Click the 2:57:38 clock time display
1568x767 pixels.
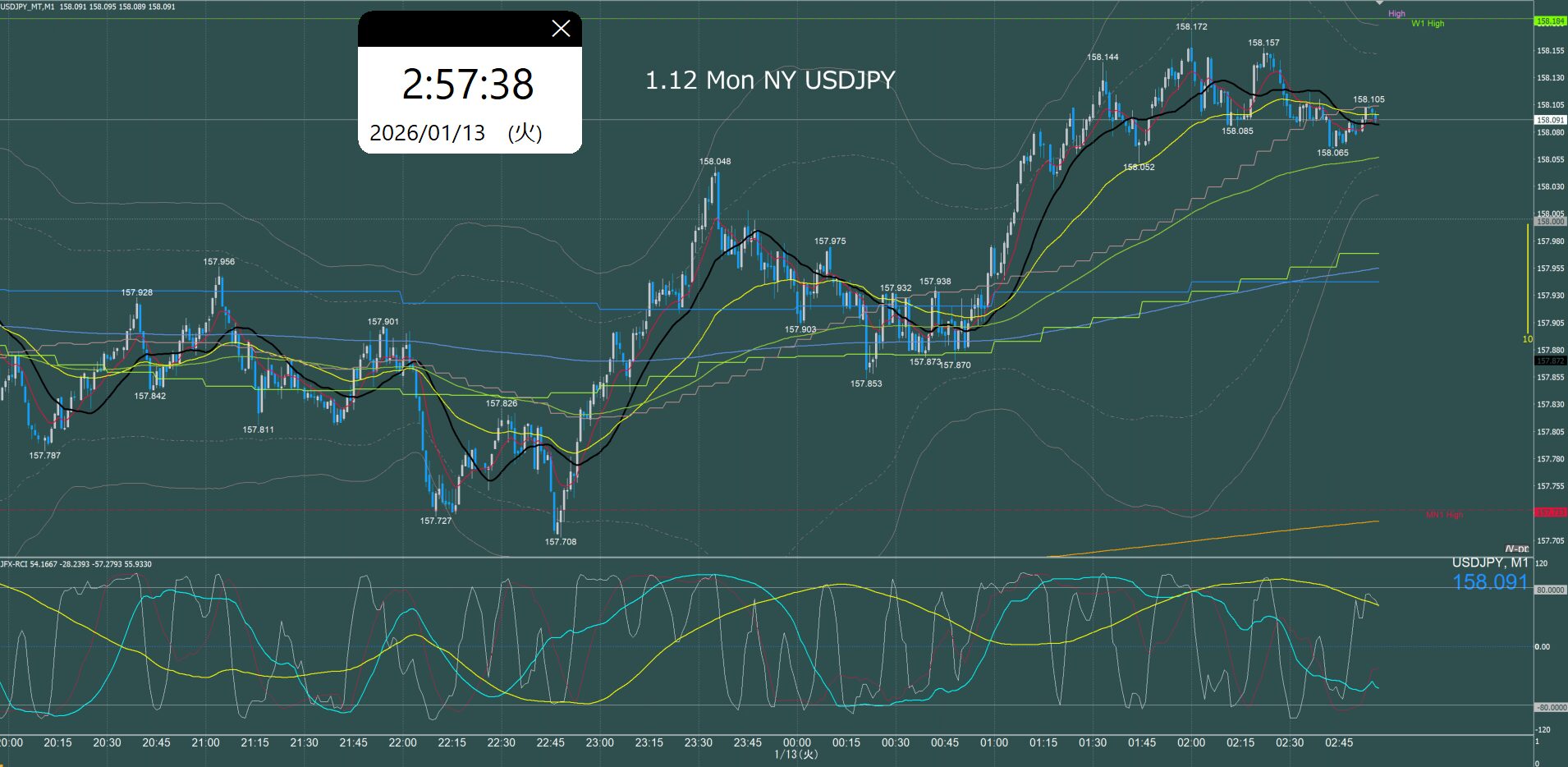pyautogui.click(x=468, y=85)
